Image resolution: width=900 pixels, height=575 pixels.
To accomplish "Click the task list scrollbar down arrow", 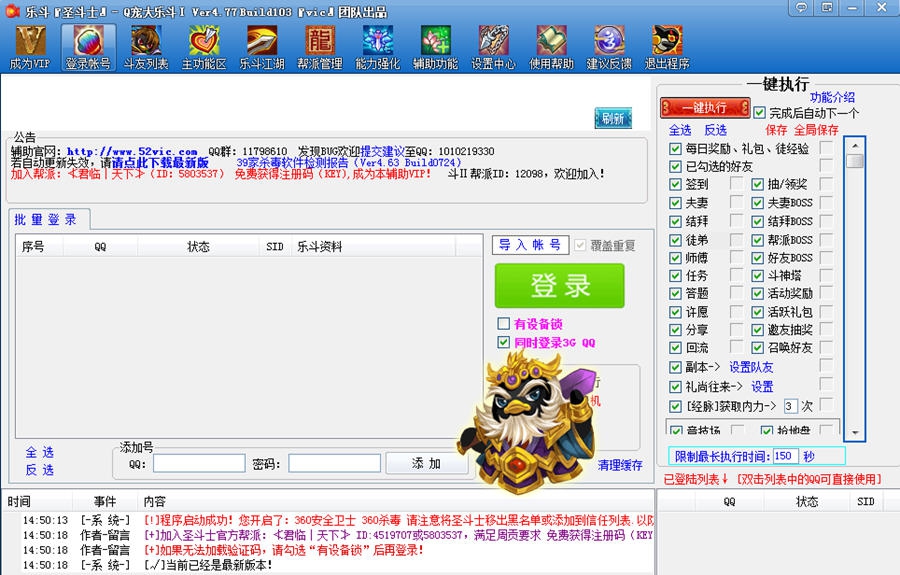I will click(x=855, y=432).
